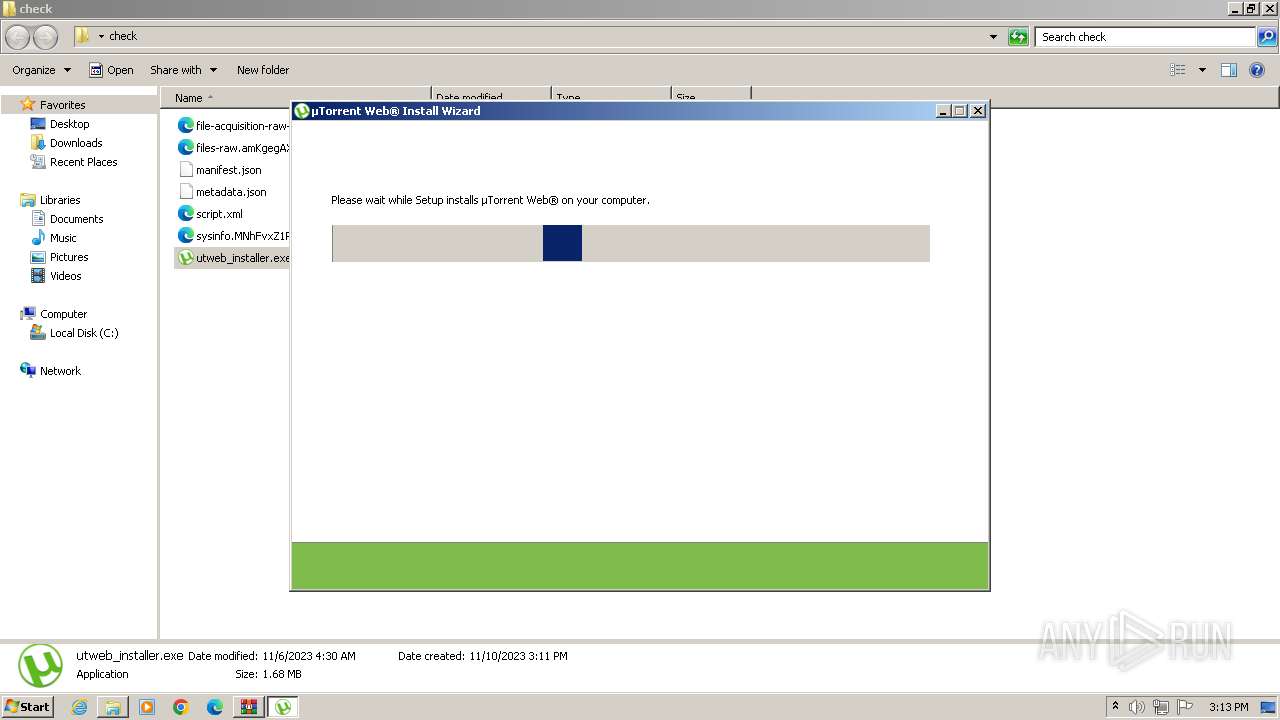This screenshot has height=720, width=1280.
Task: Click the µTorrent wizard title icon
Action: coord(302,111)
